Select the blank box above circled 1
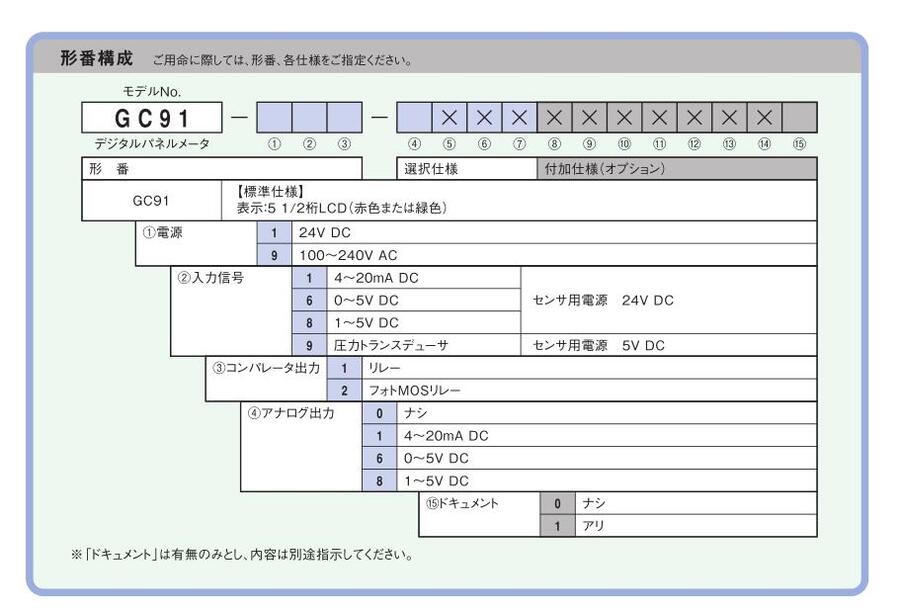The image size is (900, 611). point(274,118)
